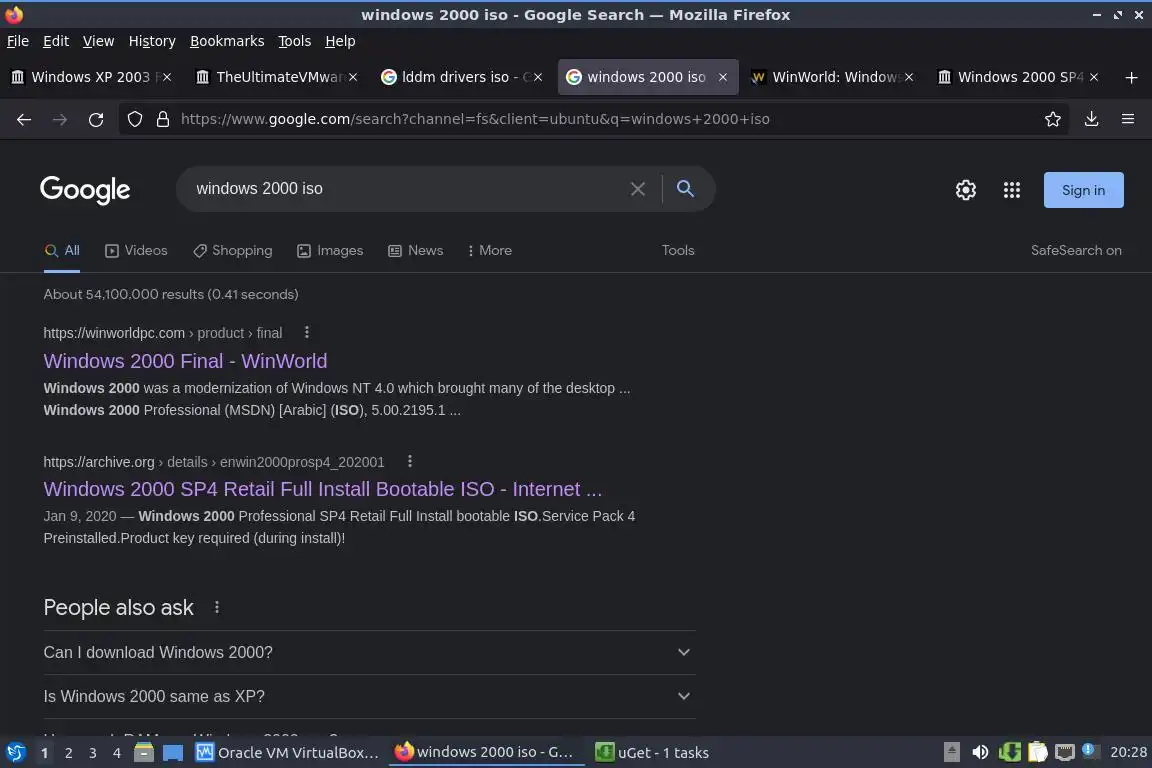This screenshot has height=768, width=1152.
Task: Open the People also ask options dots
Action: [x=217, y=607]
